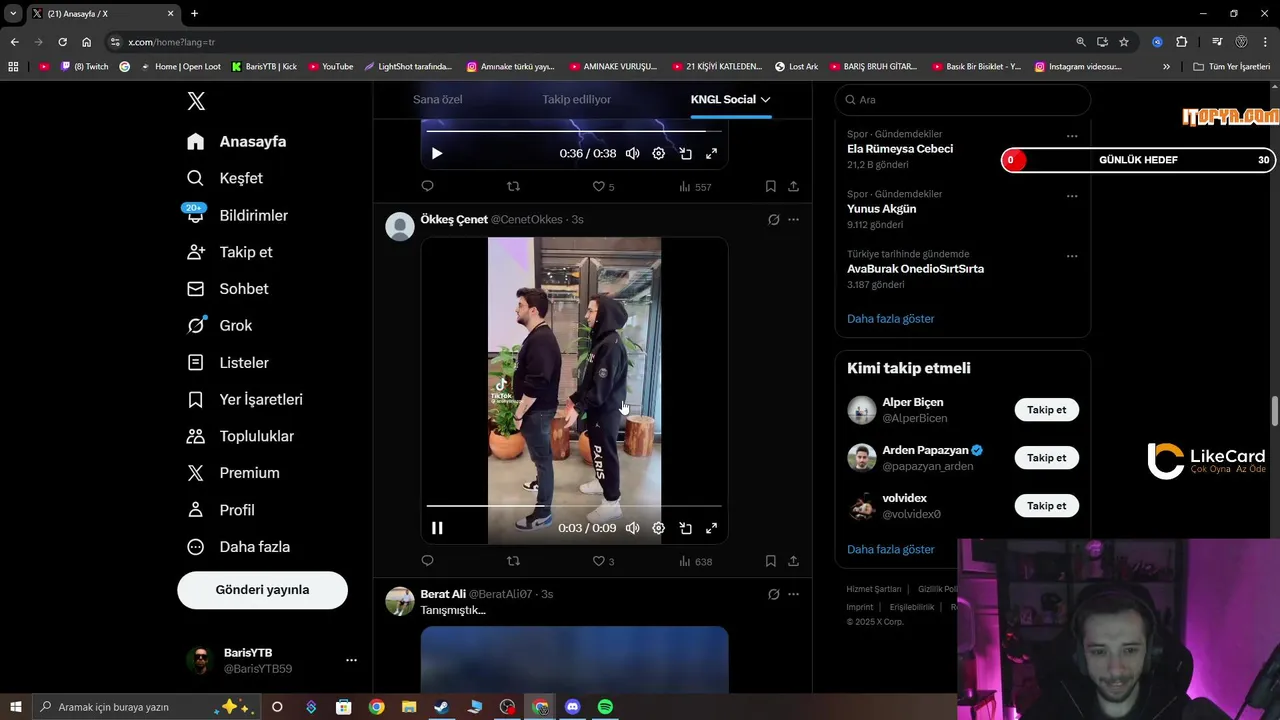The height and width of the screenshot is (720, 1280).
Task: Open Bildirimler notifications
Action: [x=238, y=215]
